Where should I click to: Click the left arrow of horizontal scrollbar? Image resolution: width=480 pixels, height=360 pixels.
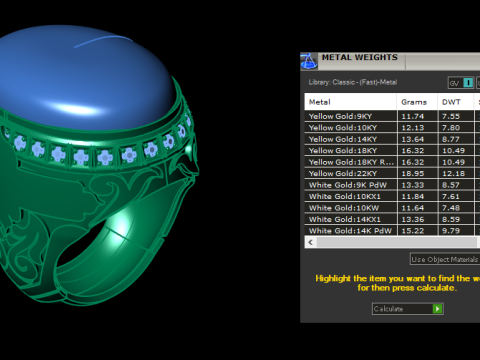coord(311,242)
